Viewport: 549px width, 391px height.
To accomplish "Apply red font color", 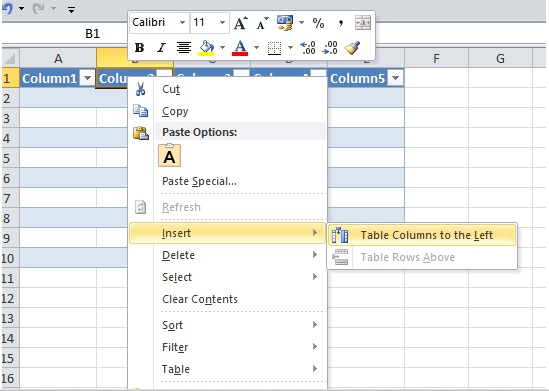I will [240, 47].
